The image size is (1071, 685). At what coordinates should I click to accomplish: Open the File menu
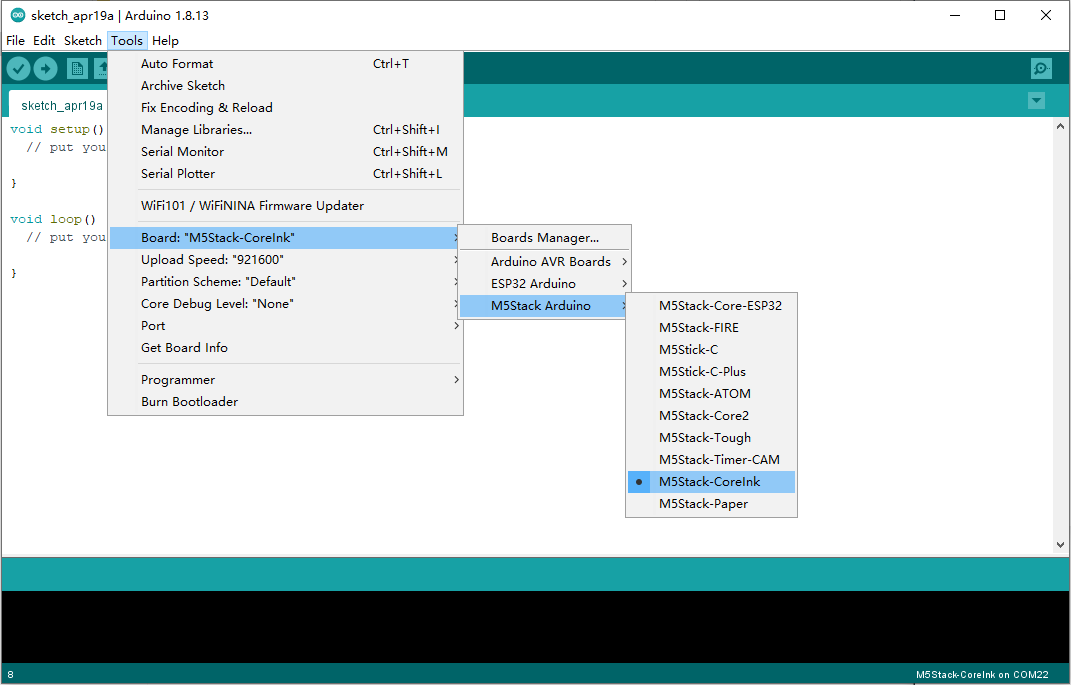(15, 40)
